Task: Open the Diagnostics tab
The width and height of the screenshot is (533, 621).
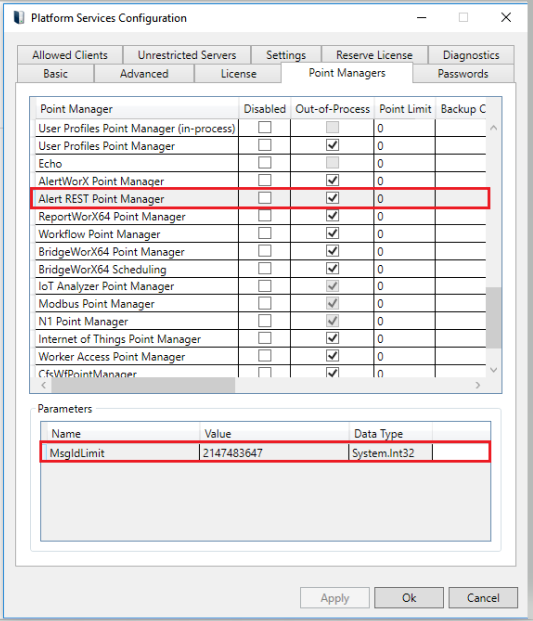Action: point(471,55)
